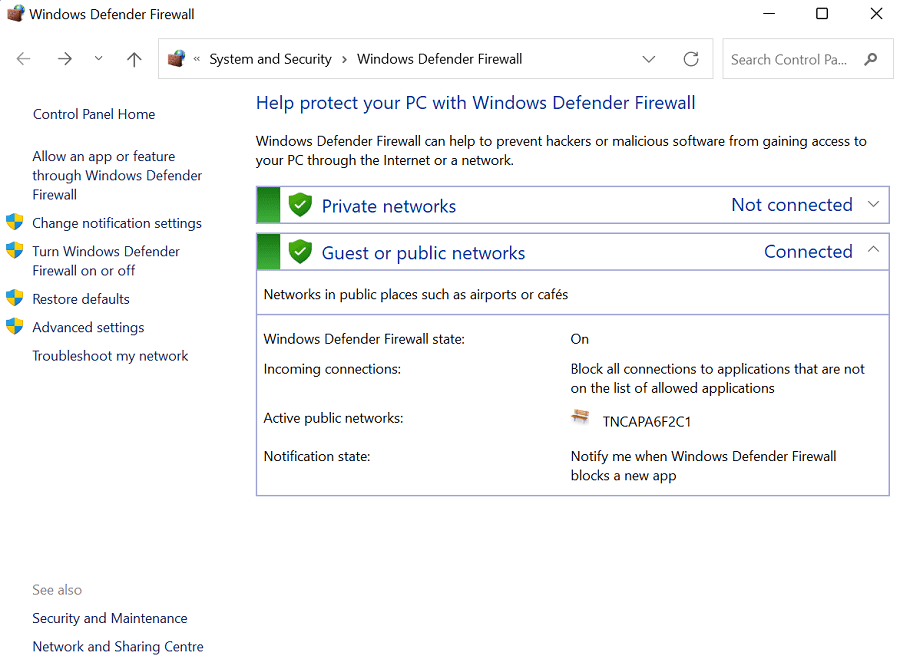This screenshot has width=900, height=669.
Task: Open the recent locations dropdown arrow
Action: (98, 59)
